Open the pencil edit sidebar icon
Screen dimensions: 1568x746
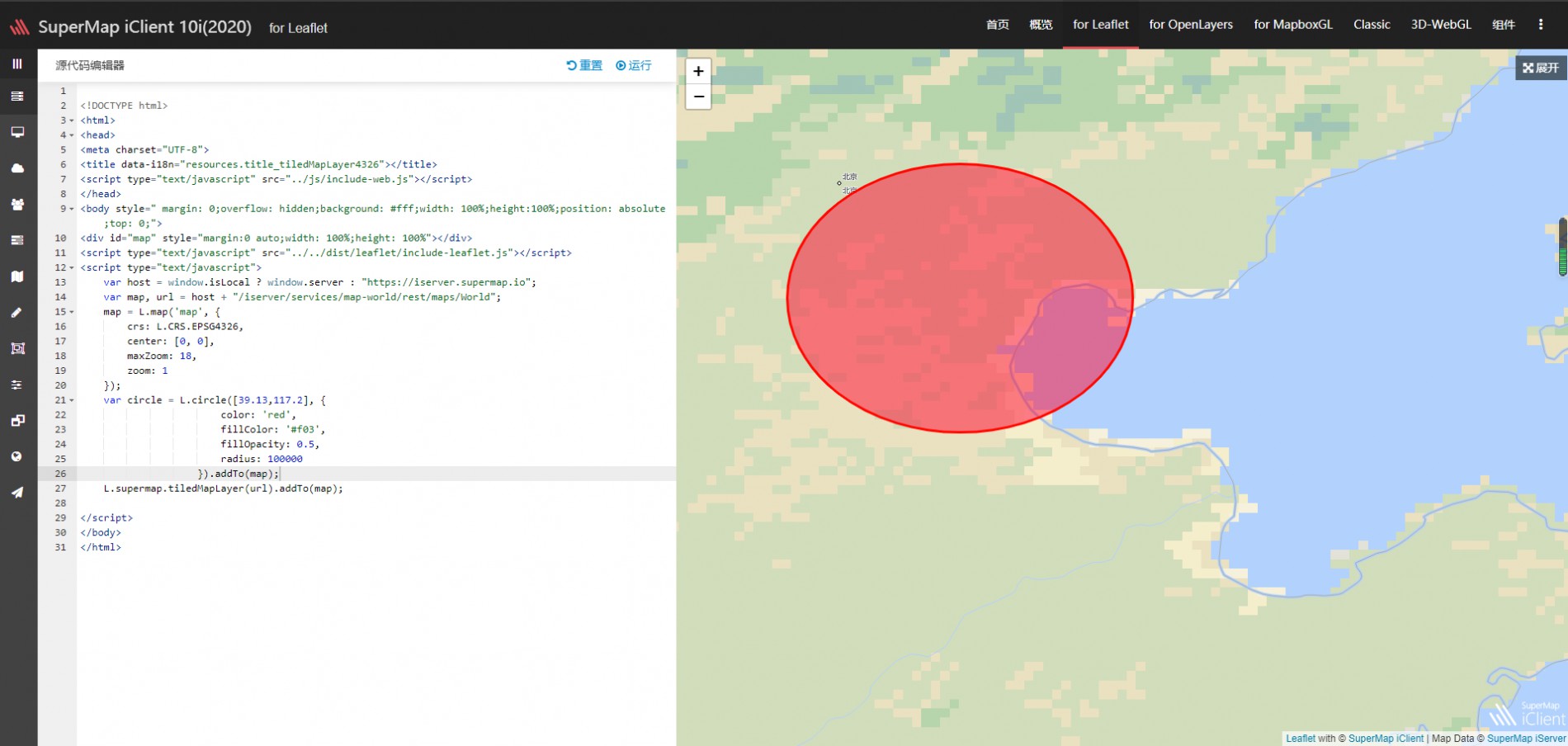[x=17, y=313]
